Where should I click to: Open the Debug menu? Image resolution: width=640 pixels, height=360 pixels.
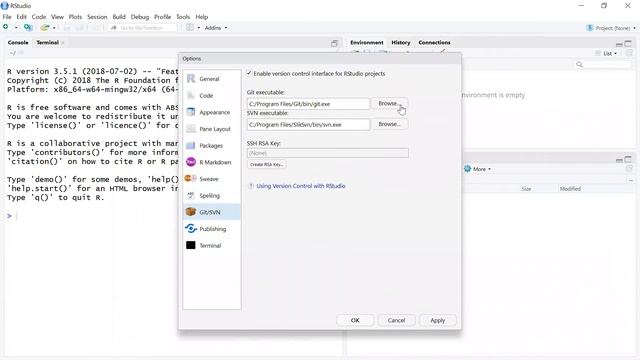[x=140, y=17]
